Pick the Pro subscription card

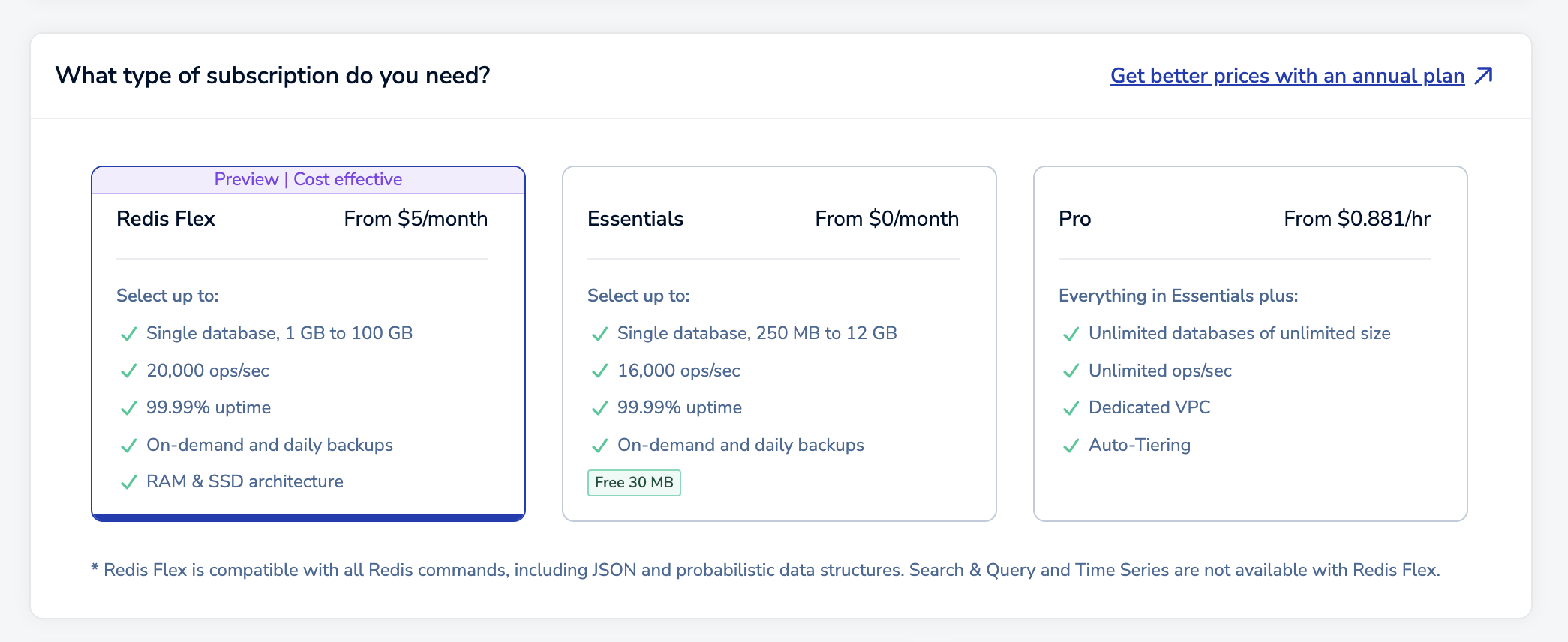click(x=1251, y=343)
